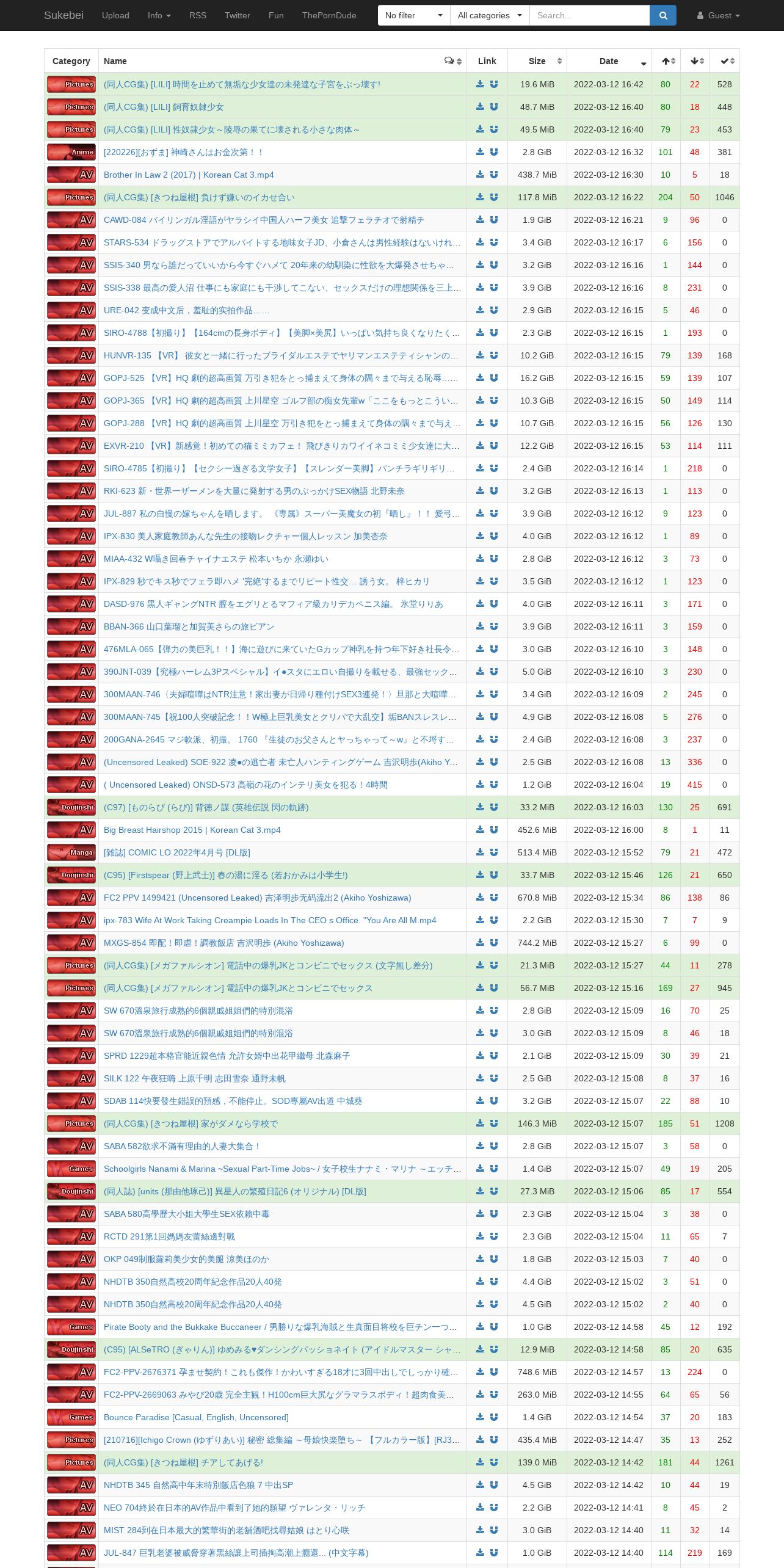Click the size value 438.7 MiB
This screenshot has height=1568, width=784.
coord(537,175)
